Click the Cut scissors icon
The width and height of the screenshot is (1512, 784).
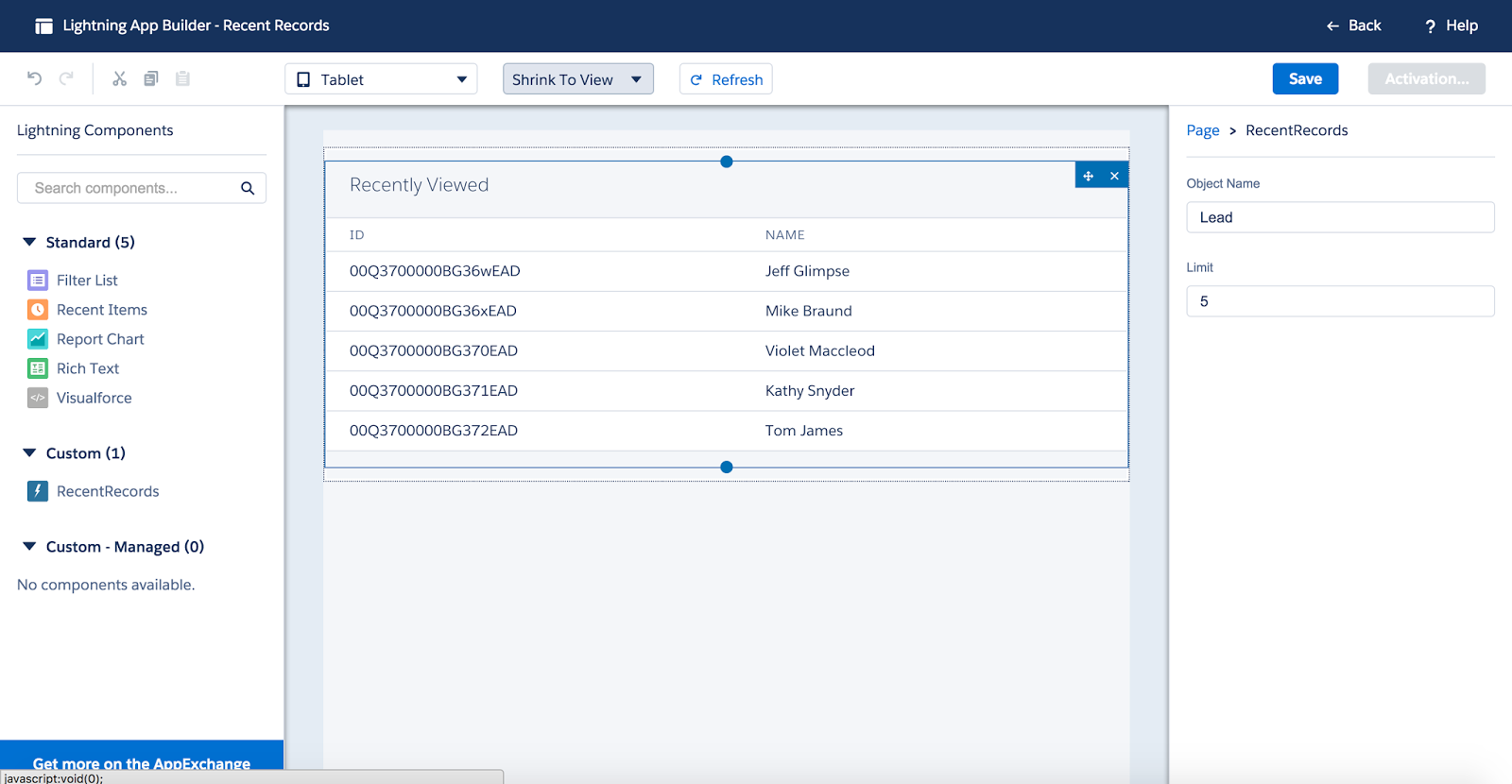(119, 78)
